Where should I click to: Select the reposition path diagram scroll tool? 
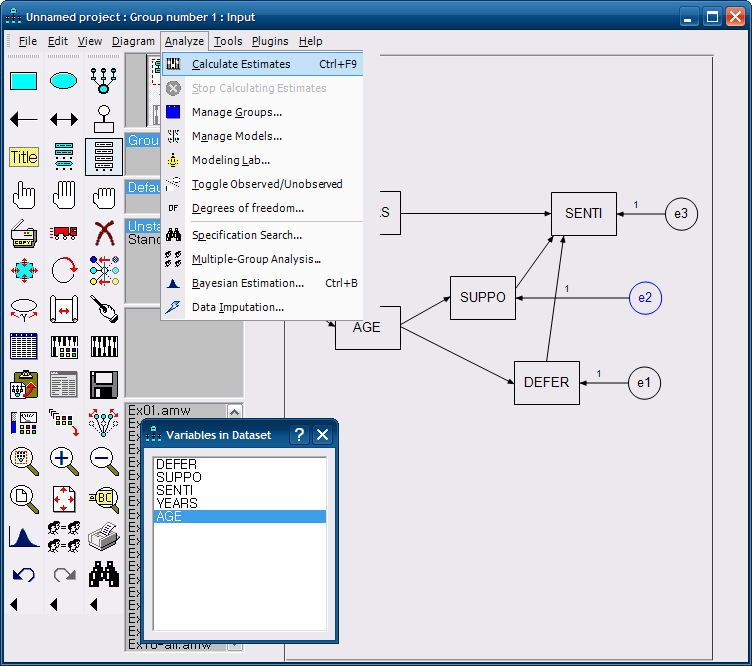coord(63,309)
